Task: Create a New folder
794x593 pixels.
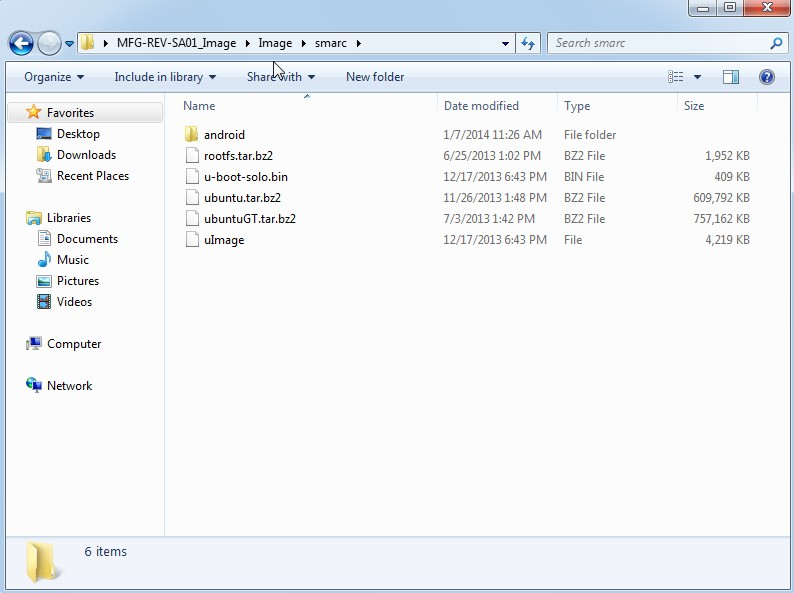Action: pyautogui.click(x=375, y=77)
